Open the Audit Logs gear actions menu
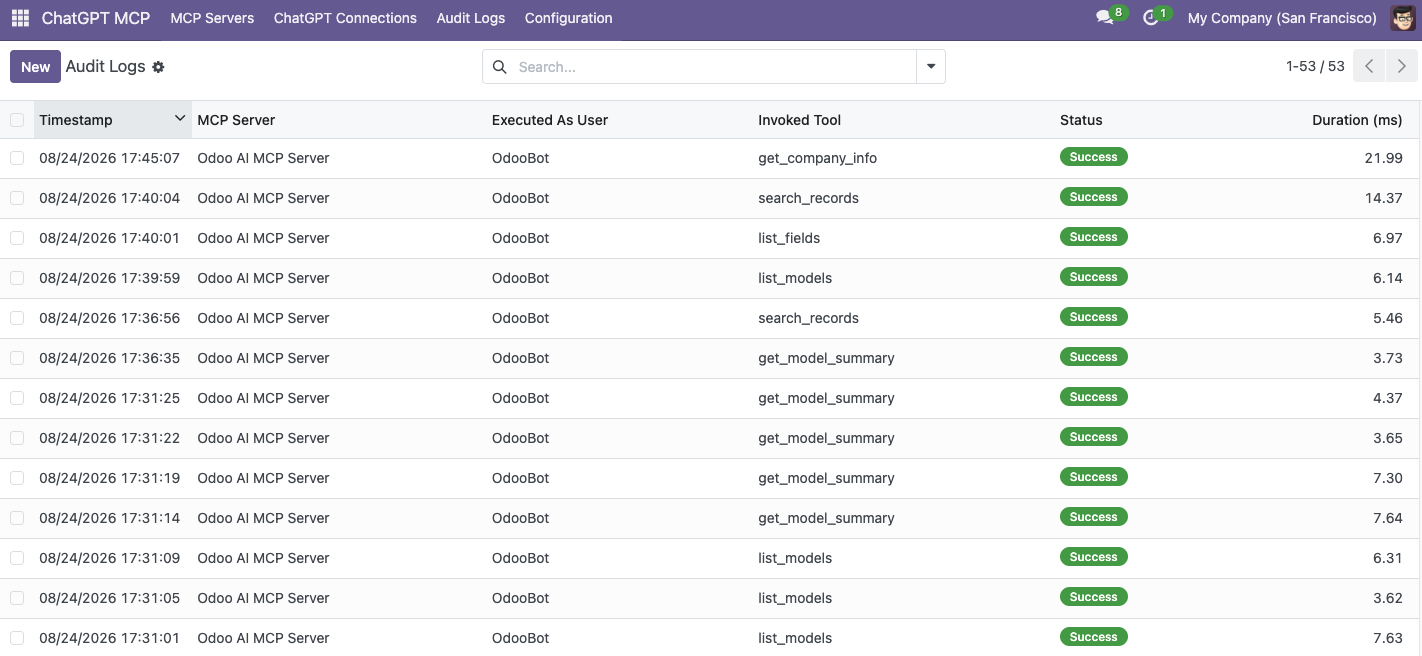 (158, 67)
